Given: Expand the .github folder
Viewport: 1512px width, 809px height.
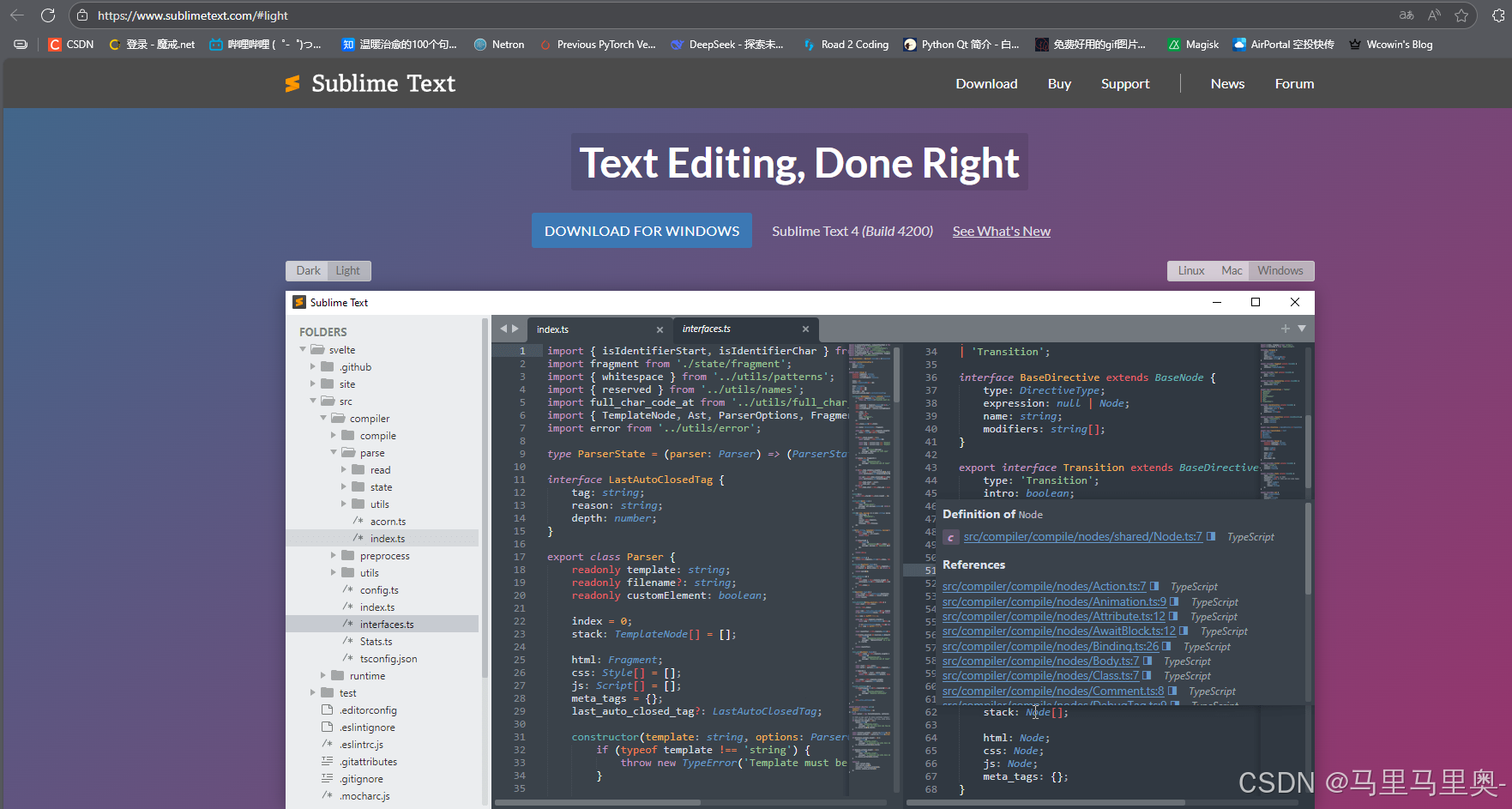Looking at the screenshot, I should [x=313, y=366].
